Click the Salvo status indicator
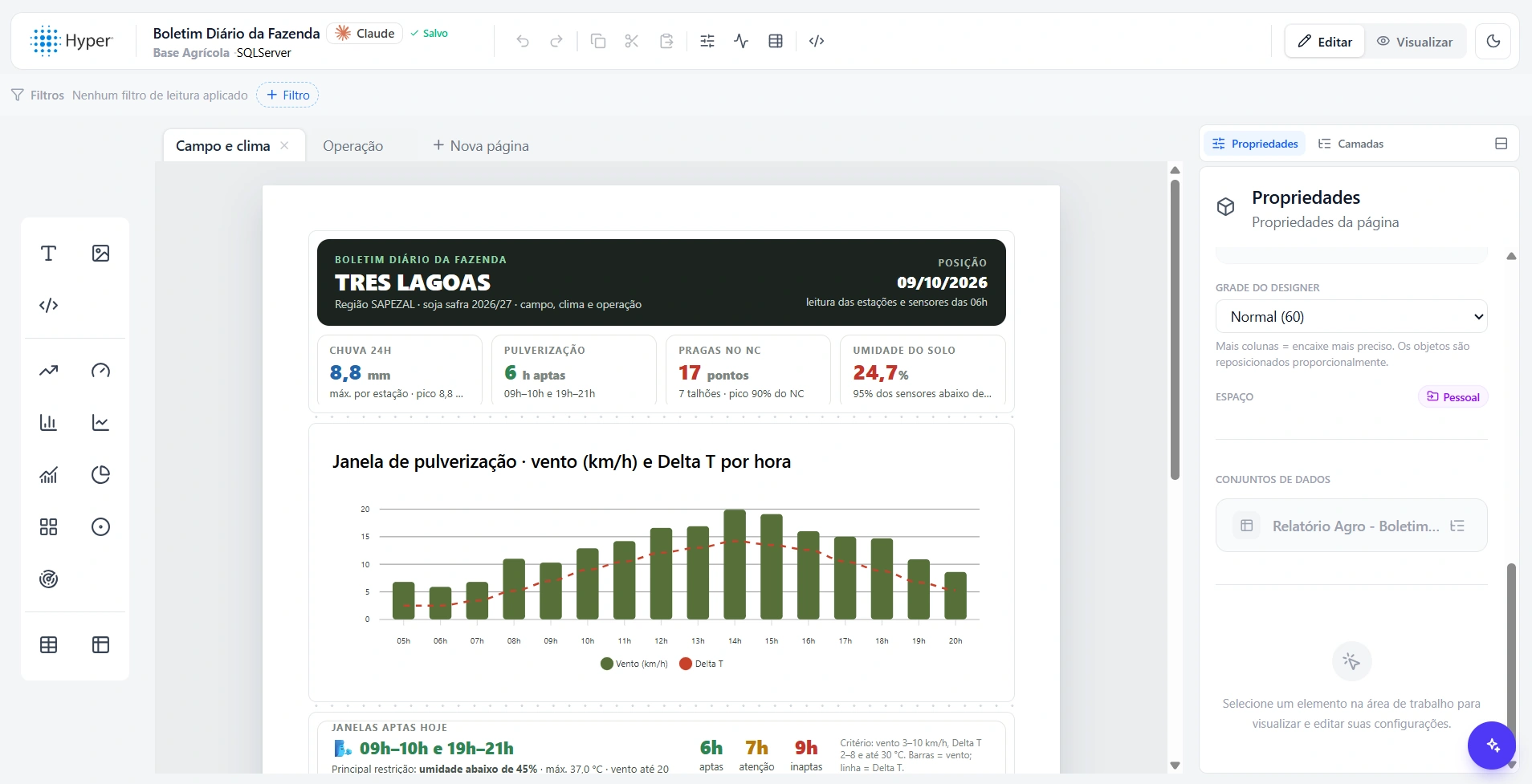Viewport: 1532px width, 784px height. [x=429, y=33]
